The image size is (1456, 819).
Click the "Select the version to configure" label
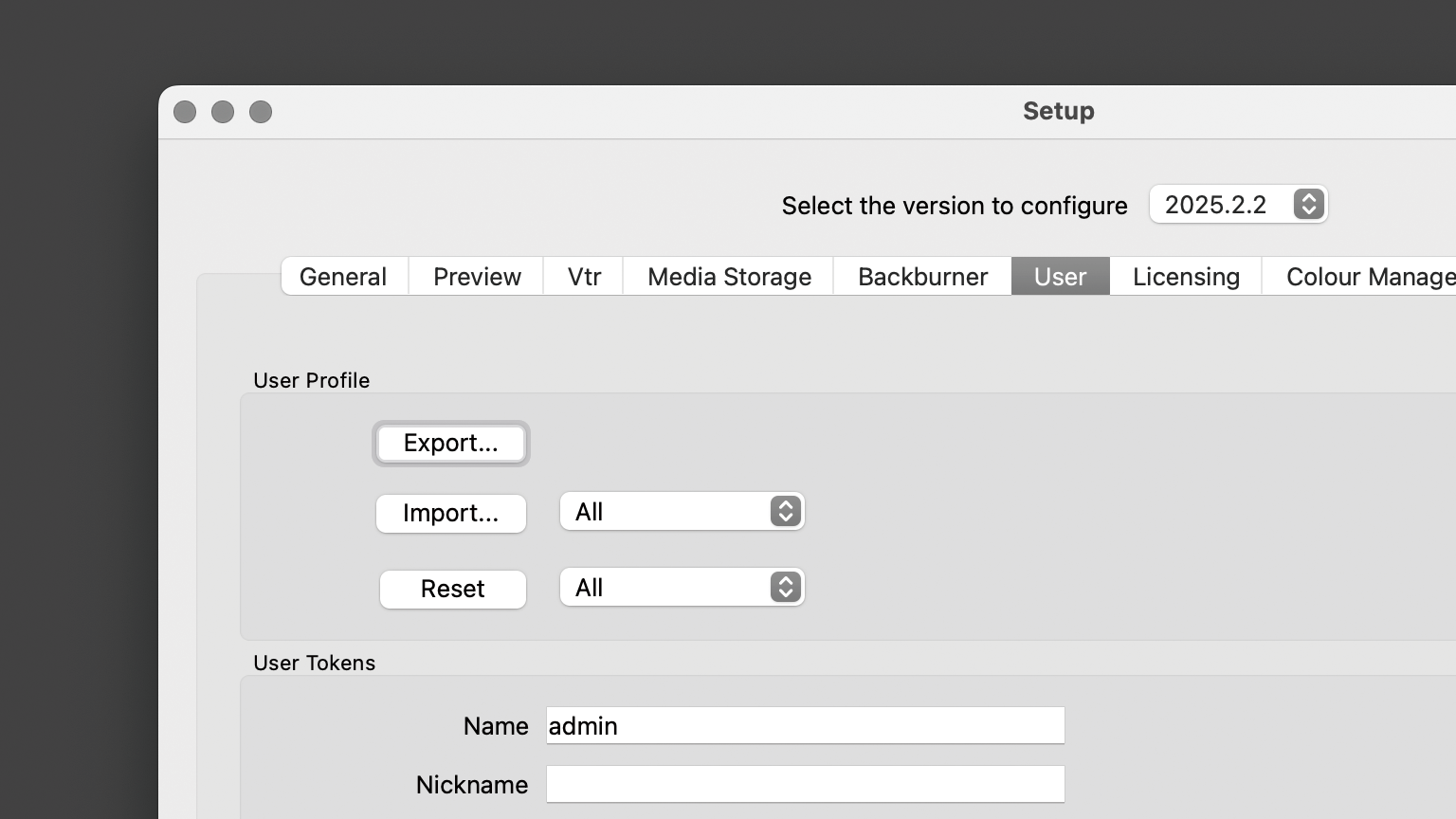click(x=955, y=206)
